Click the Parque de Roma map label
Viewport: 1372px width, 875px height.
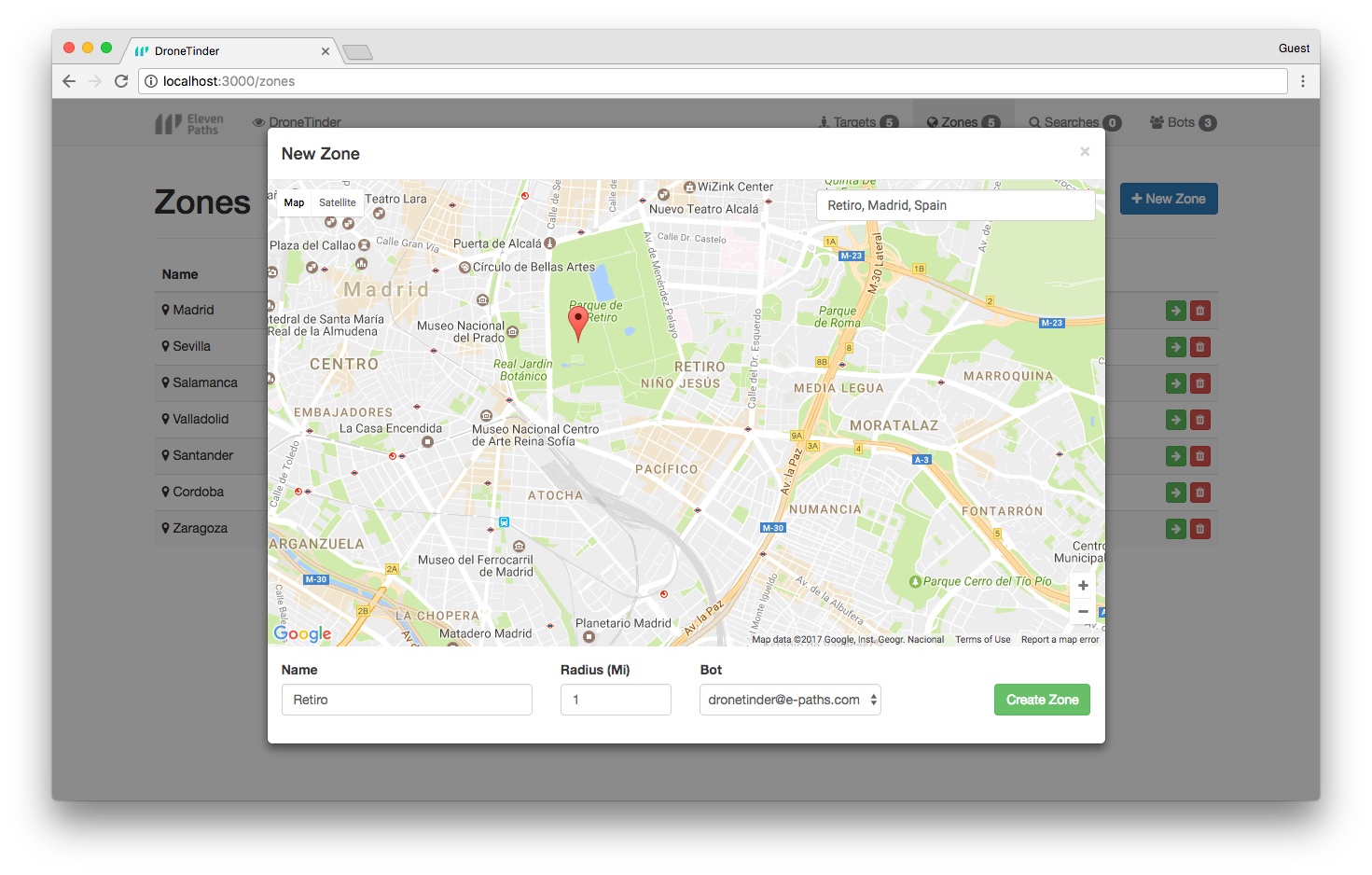(838, 317)
